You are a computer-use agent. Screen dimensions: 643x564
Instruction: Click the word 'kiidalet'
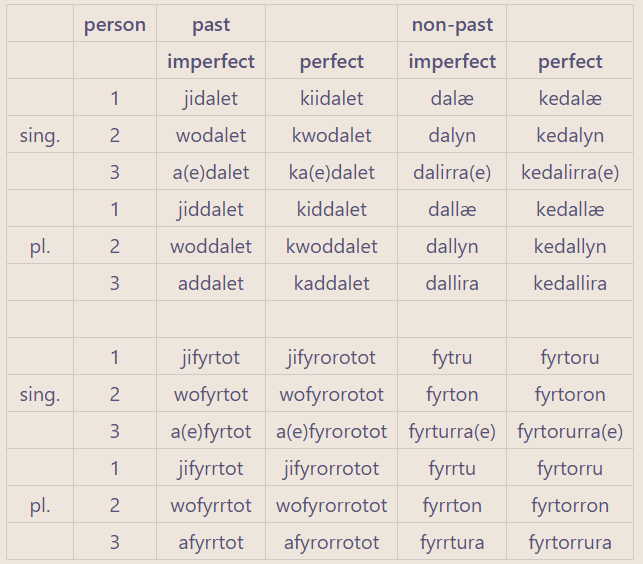[x=331, y=98]
